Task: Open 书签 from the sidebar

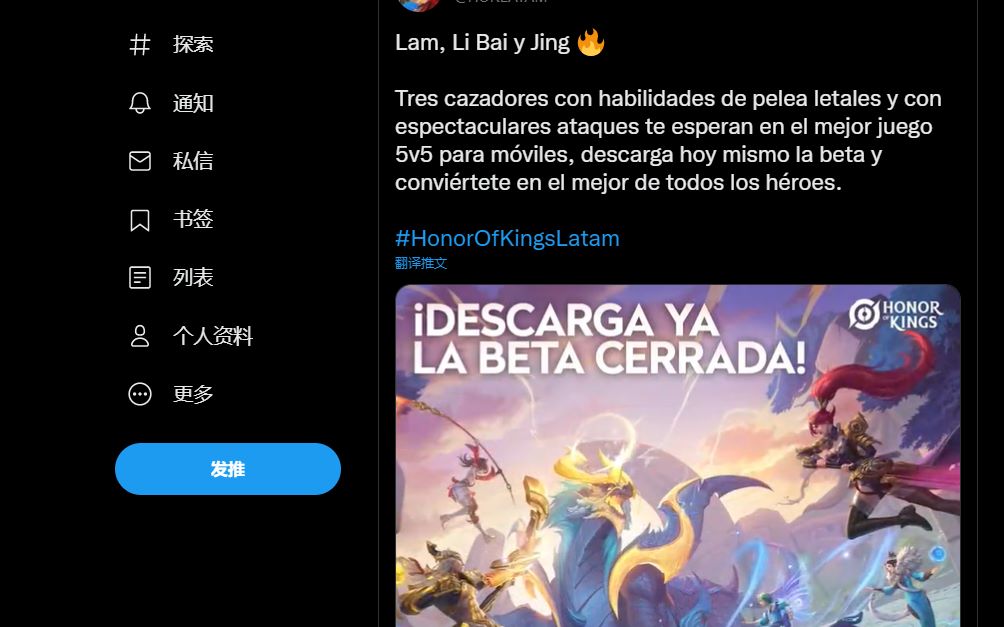Action: coord(193,220)
